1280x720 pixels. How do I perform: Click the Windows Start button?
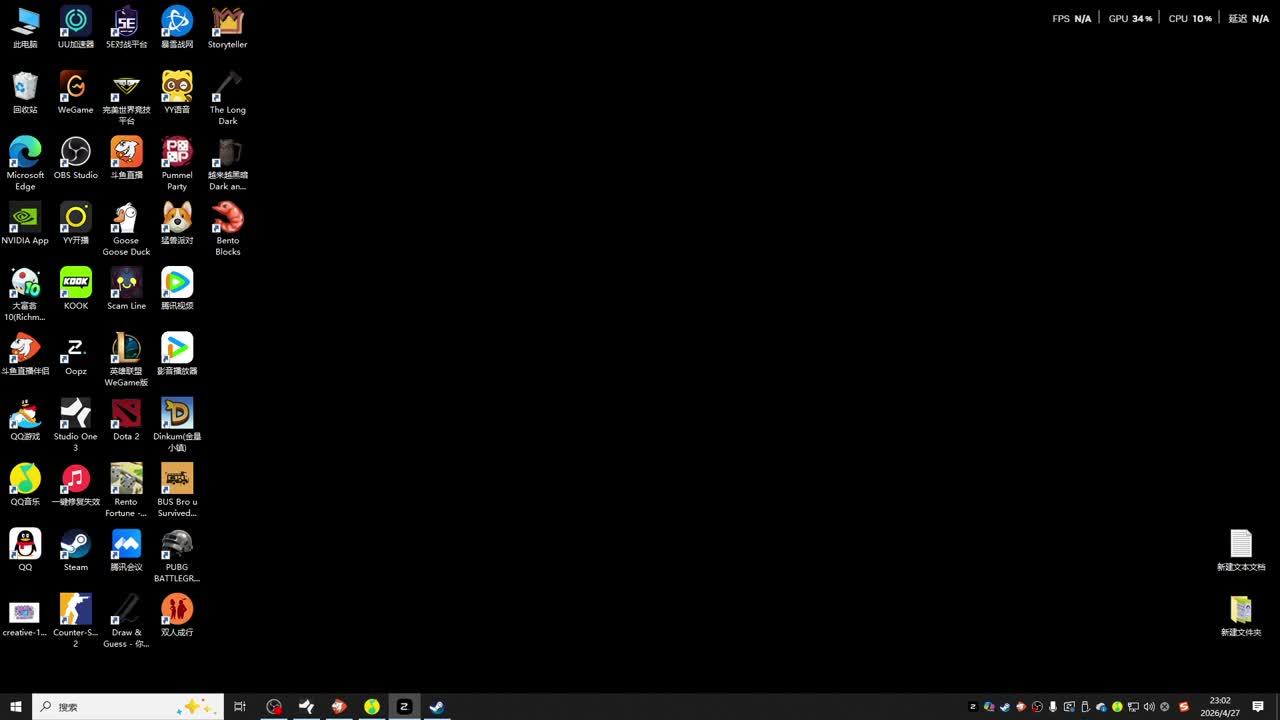tap(16, 707)
